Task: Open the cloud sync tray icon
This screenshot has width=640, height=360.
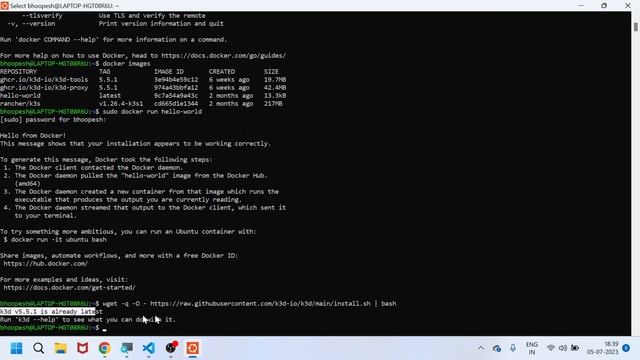Action: pos(497,348)
